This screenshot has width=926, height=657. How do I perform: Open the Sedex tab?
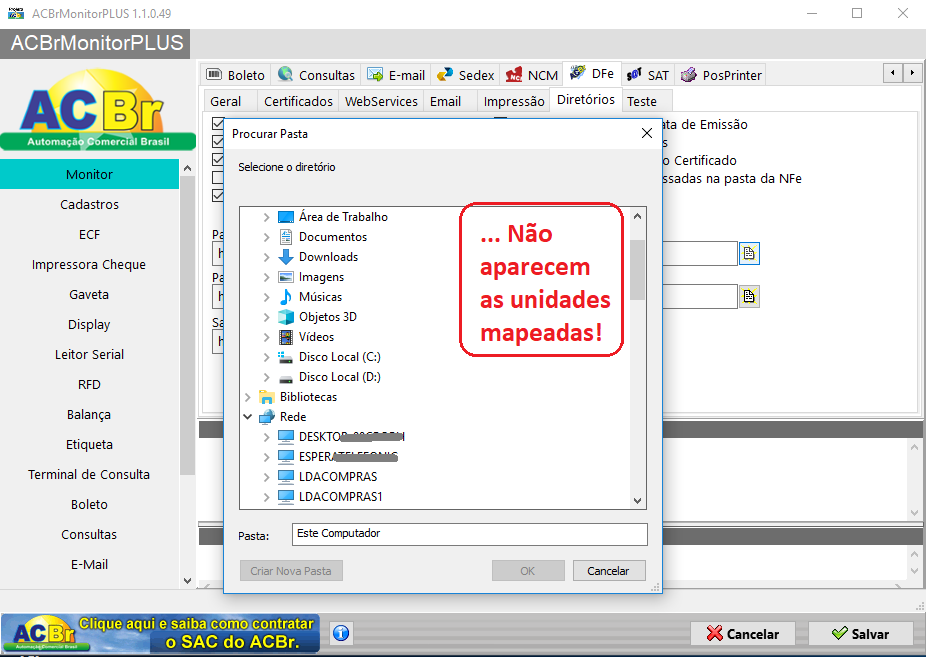click(465, 75)
